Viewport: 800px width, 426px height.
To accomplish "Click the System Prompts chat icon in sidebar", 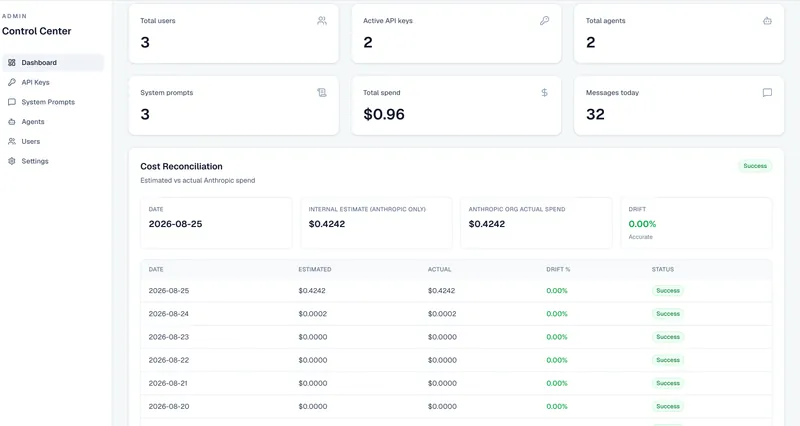I will 12,102.
